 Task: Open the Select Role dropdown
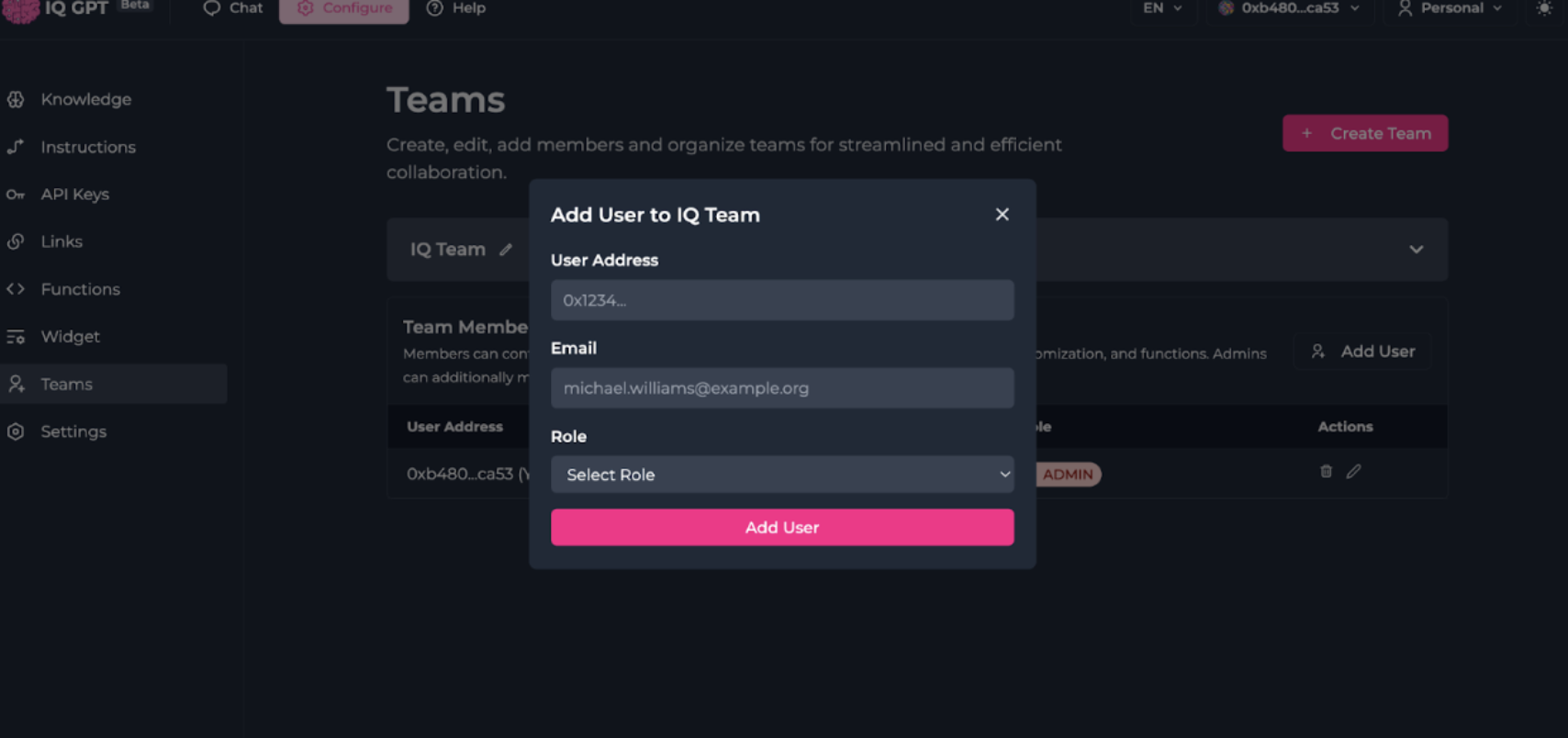[x=782, y=475]
